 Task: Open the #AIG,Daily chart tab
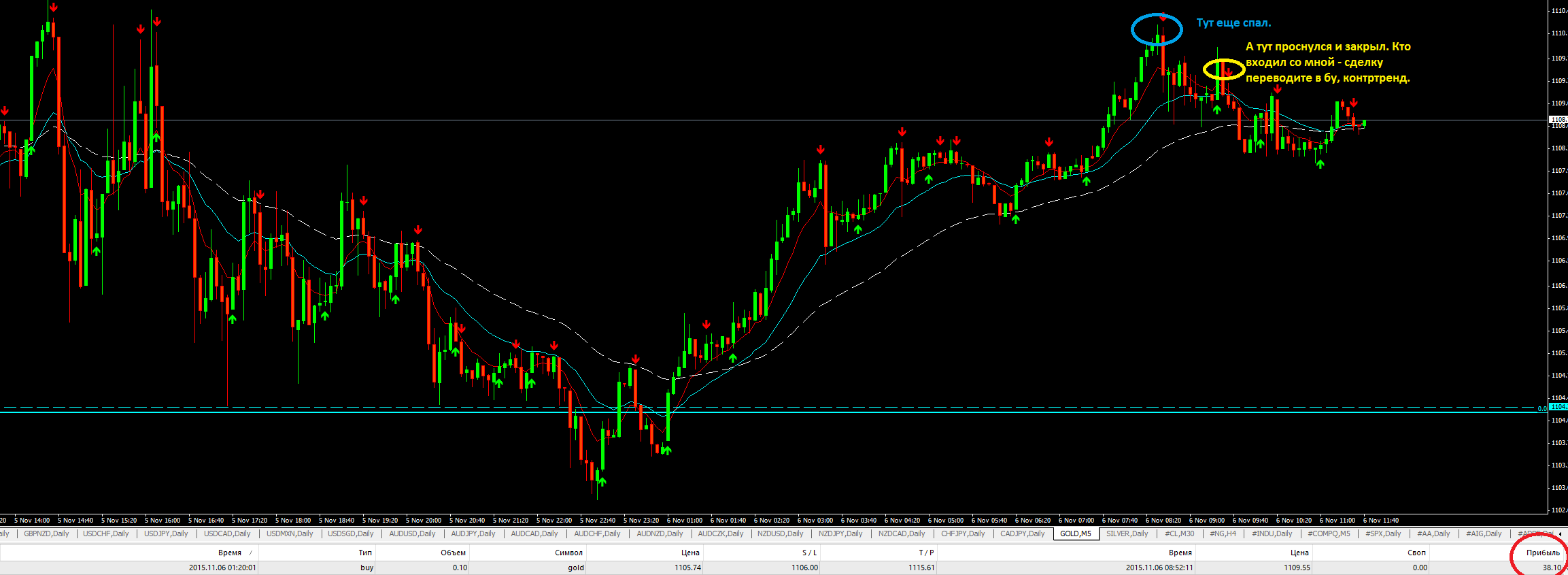(1484, 534)
